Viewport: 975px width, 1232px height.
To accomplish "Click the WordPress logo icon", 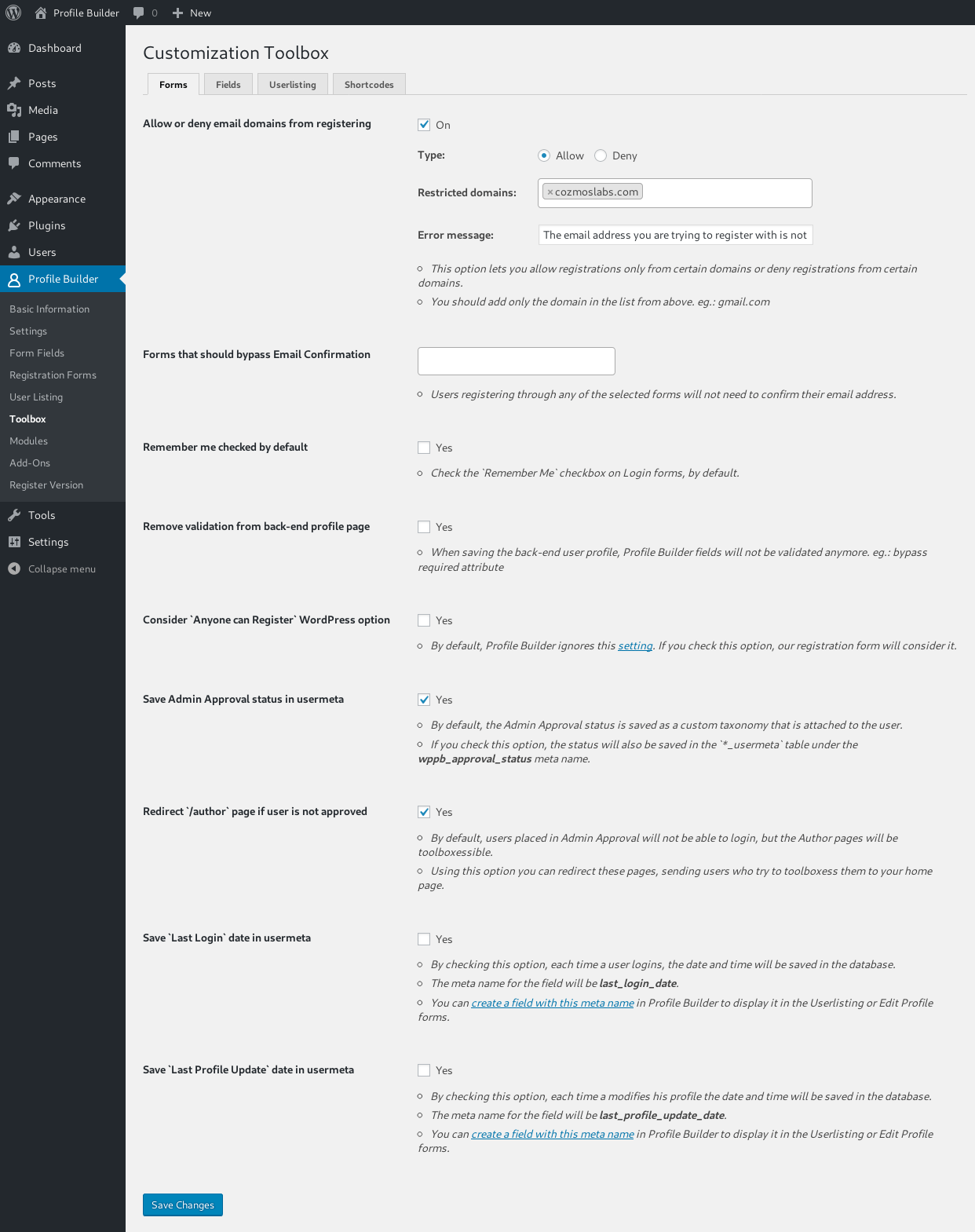I will point(13,13).
